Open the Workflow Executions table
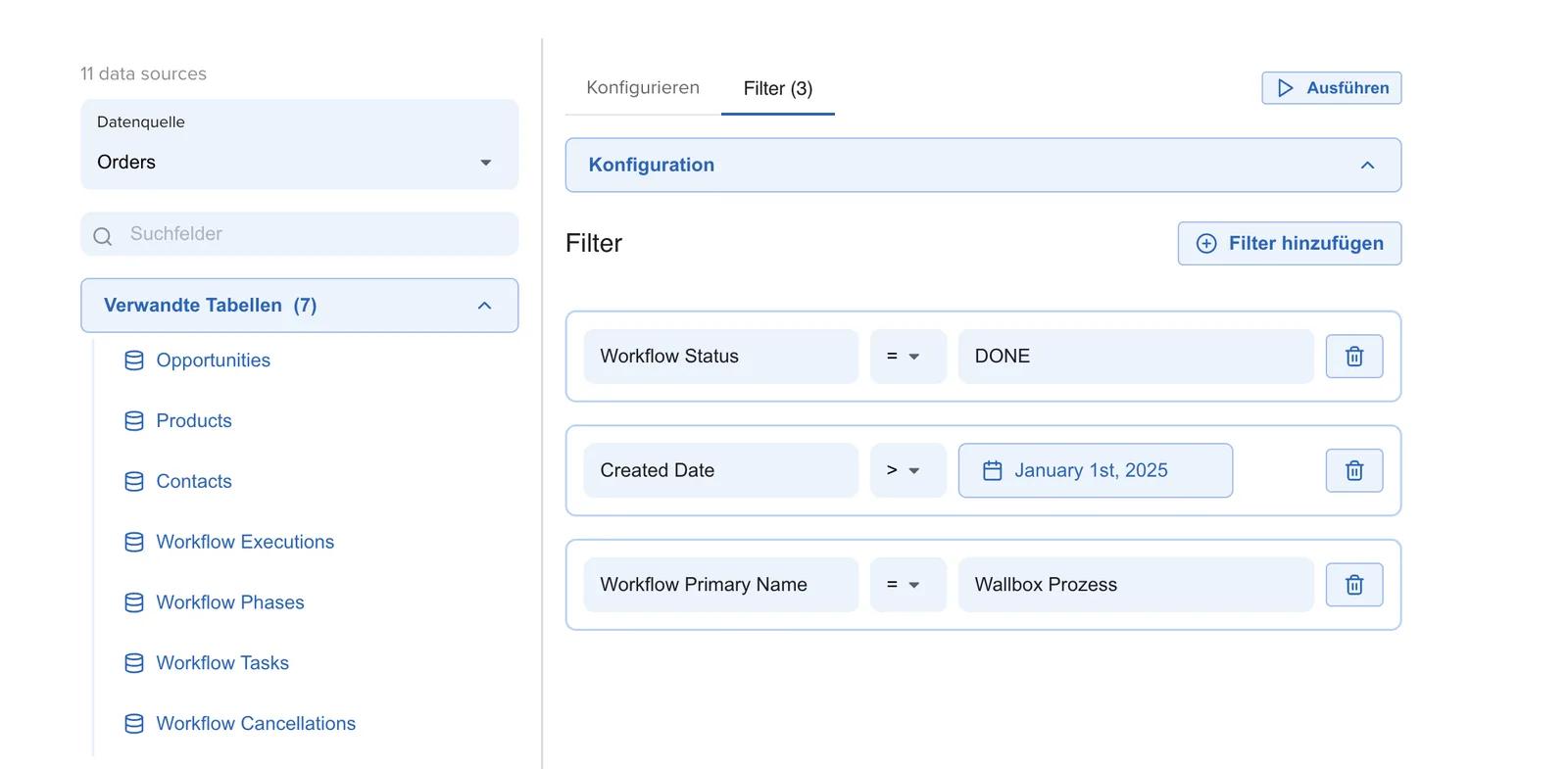 pyautogui.click(x=245, y=543)
